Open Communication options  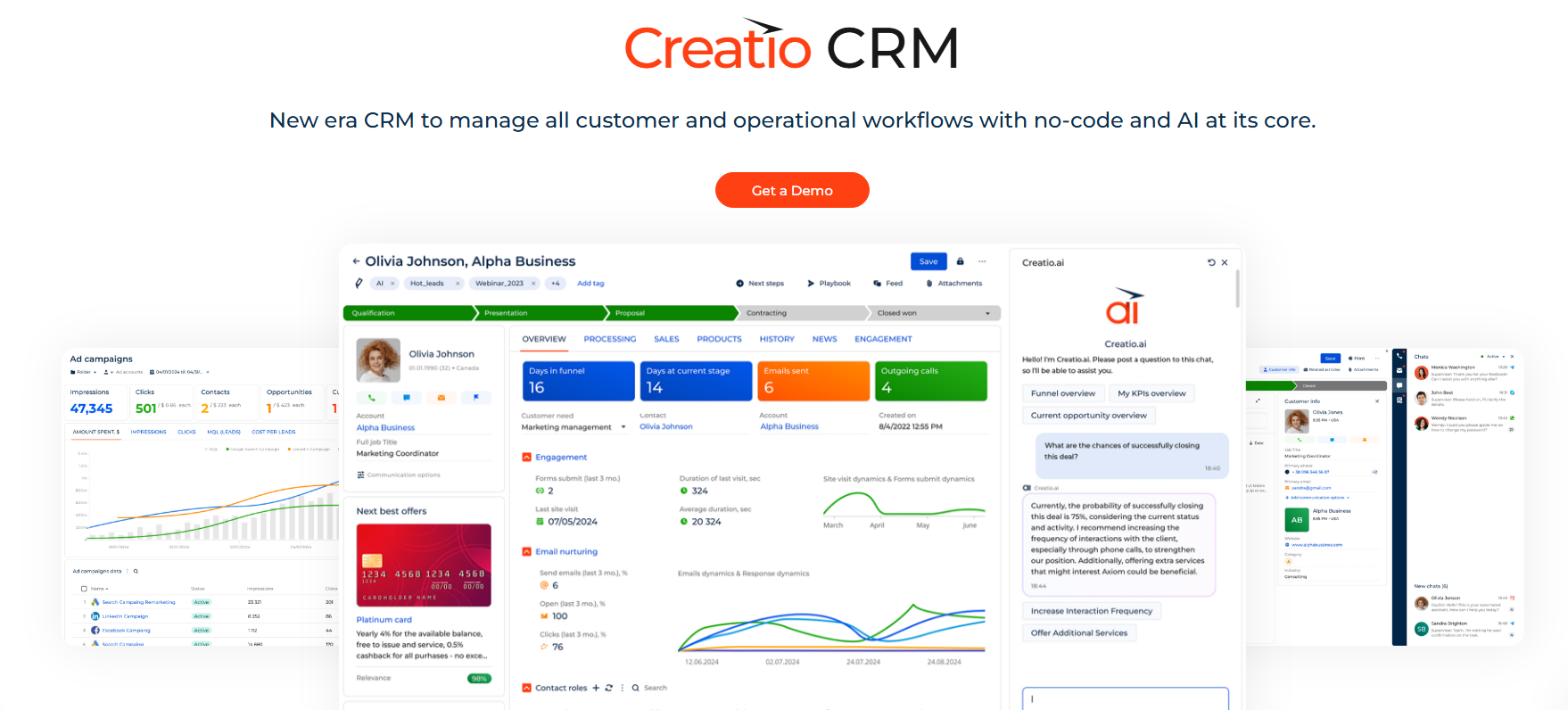click(399, 475)
